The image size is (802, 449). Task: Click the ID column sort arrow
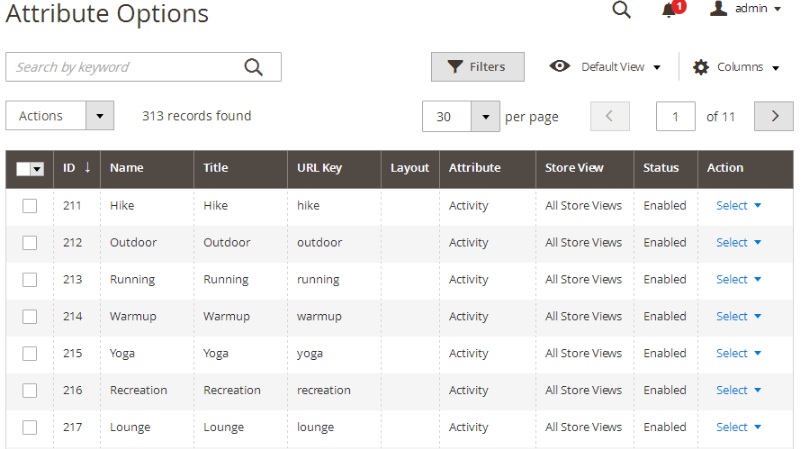(x=87, y=167)
